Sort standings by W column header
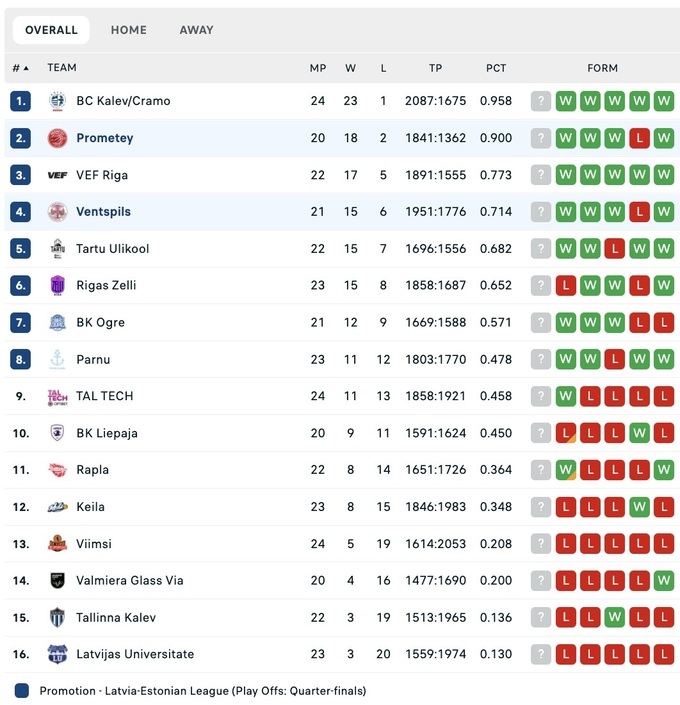Image resolution: width=680 pixels, height=705 pixels. click(x=350, y=68)
